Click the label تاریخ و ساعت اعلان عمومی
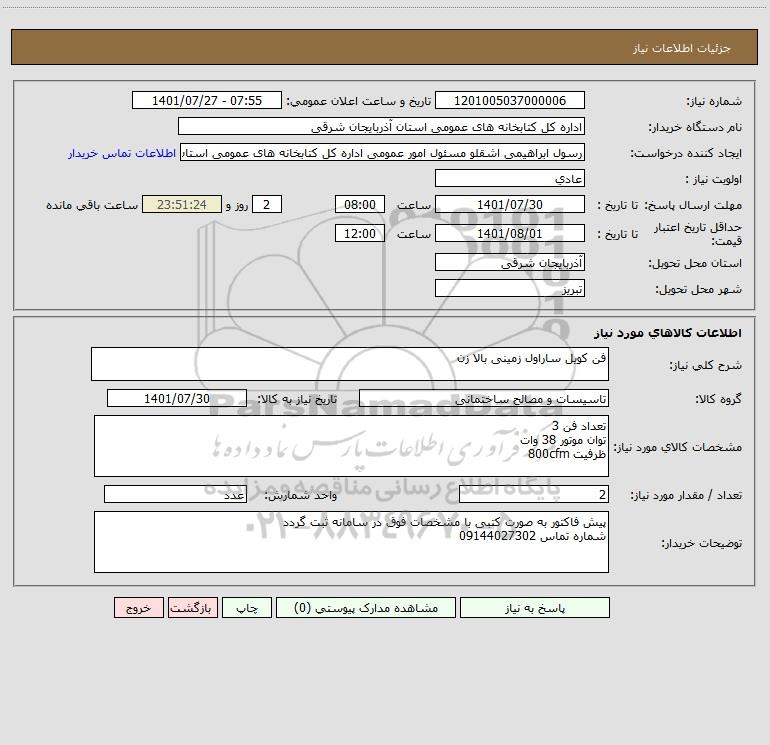Viewport: 770px width, 745px height. point(358,101)
